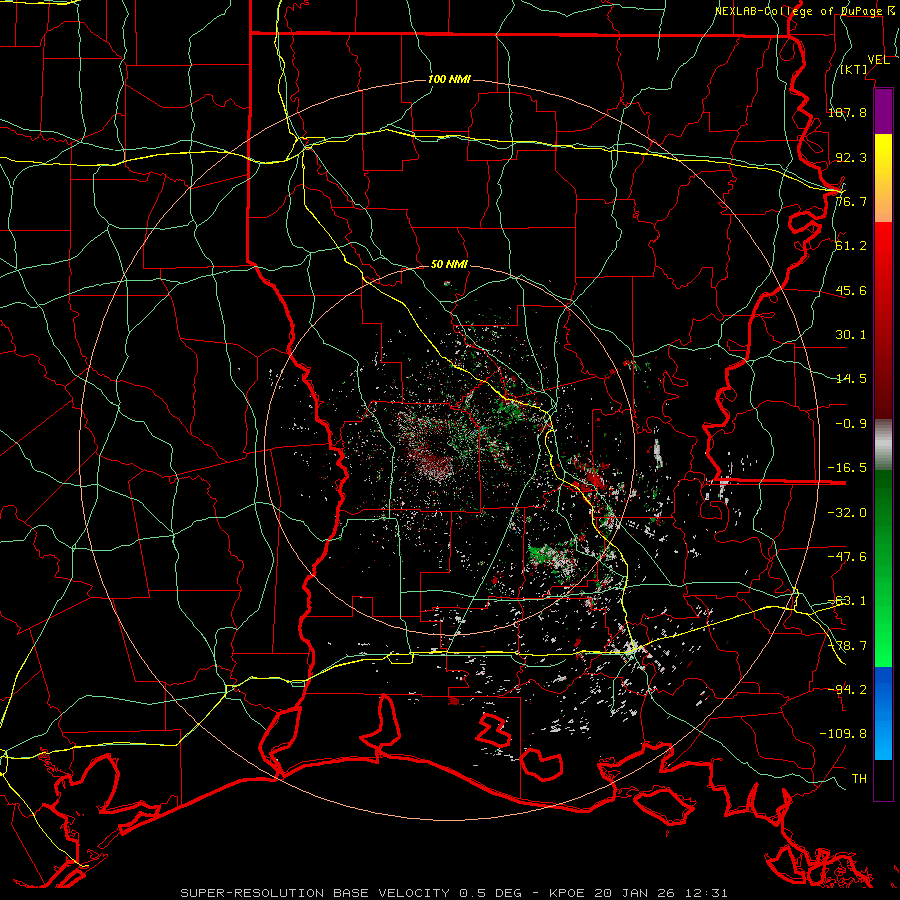Viewport: 900px width, 900px height.
Task: Click the Super-Resolution Base Velocity footer caption
Action: pos(454,893)
